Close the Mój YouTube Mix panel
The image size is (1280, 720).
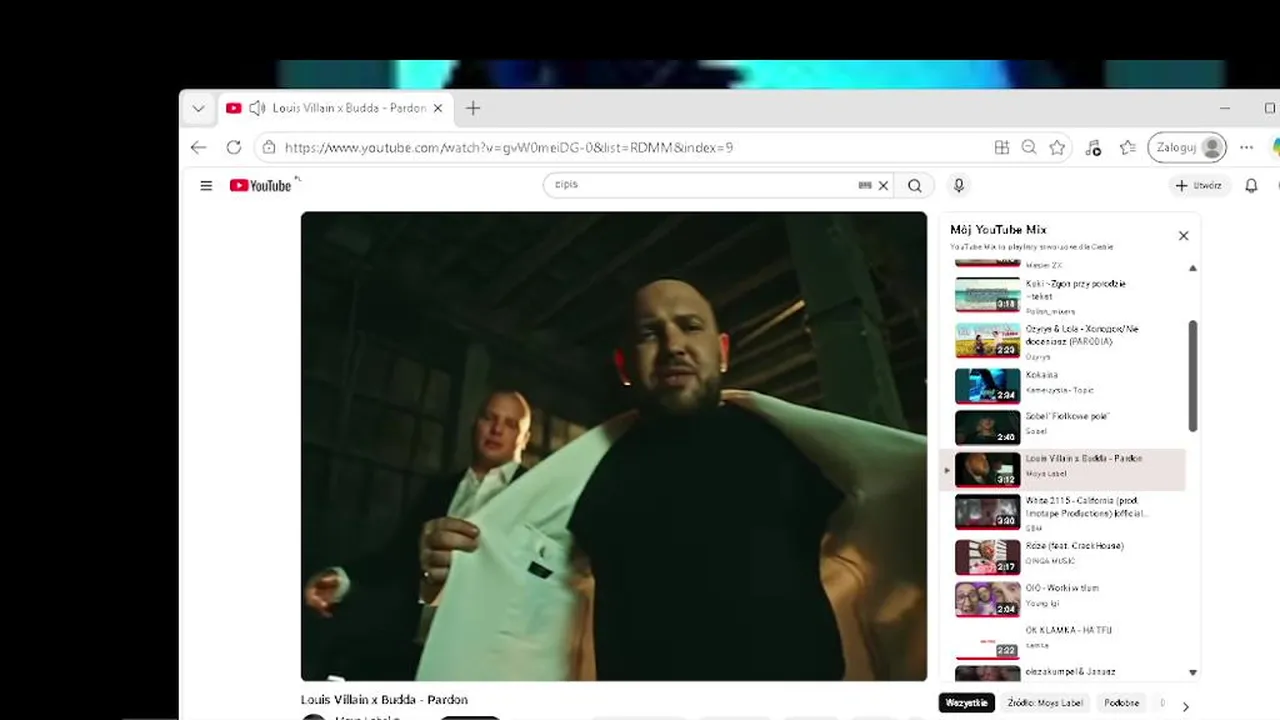pyautogui.click(x=1183, y=236)
